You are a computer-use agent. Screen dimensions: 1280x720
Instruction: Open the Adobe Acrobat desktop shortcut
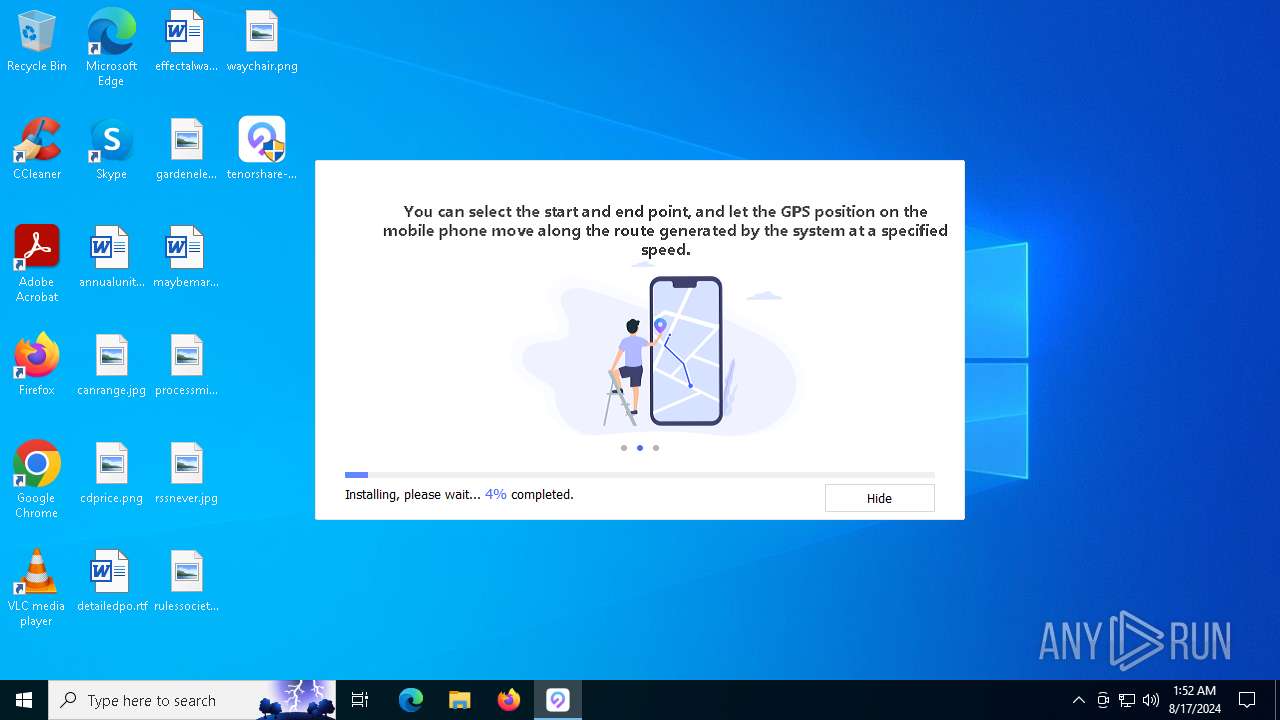[x=37, y=264]
